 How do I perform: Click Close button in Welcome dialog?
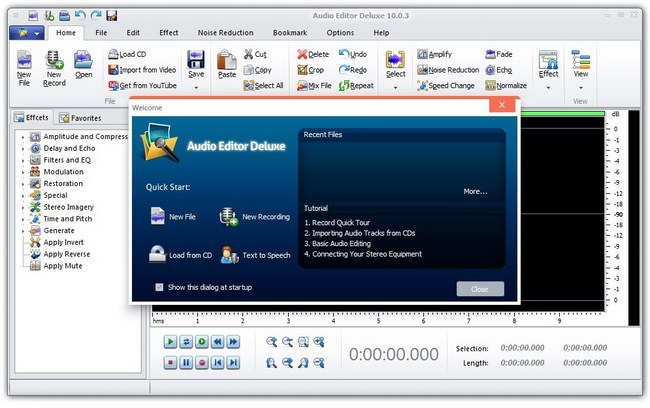[x=480, y=289]
